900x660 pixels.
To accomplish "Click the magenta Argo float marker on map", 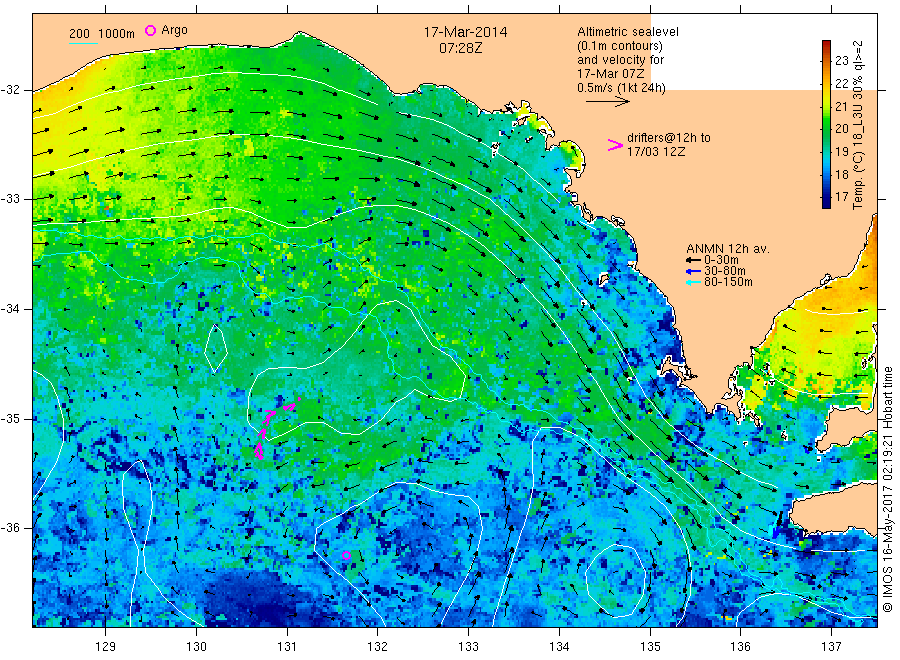I will tap(346, 555).
